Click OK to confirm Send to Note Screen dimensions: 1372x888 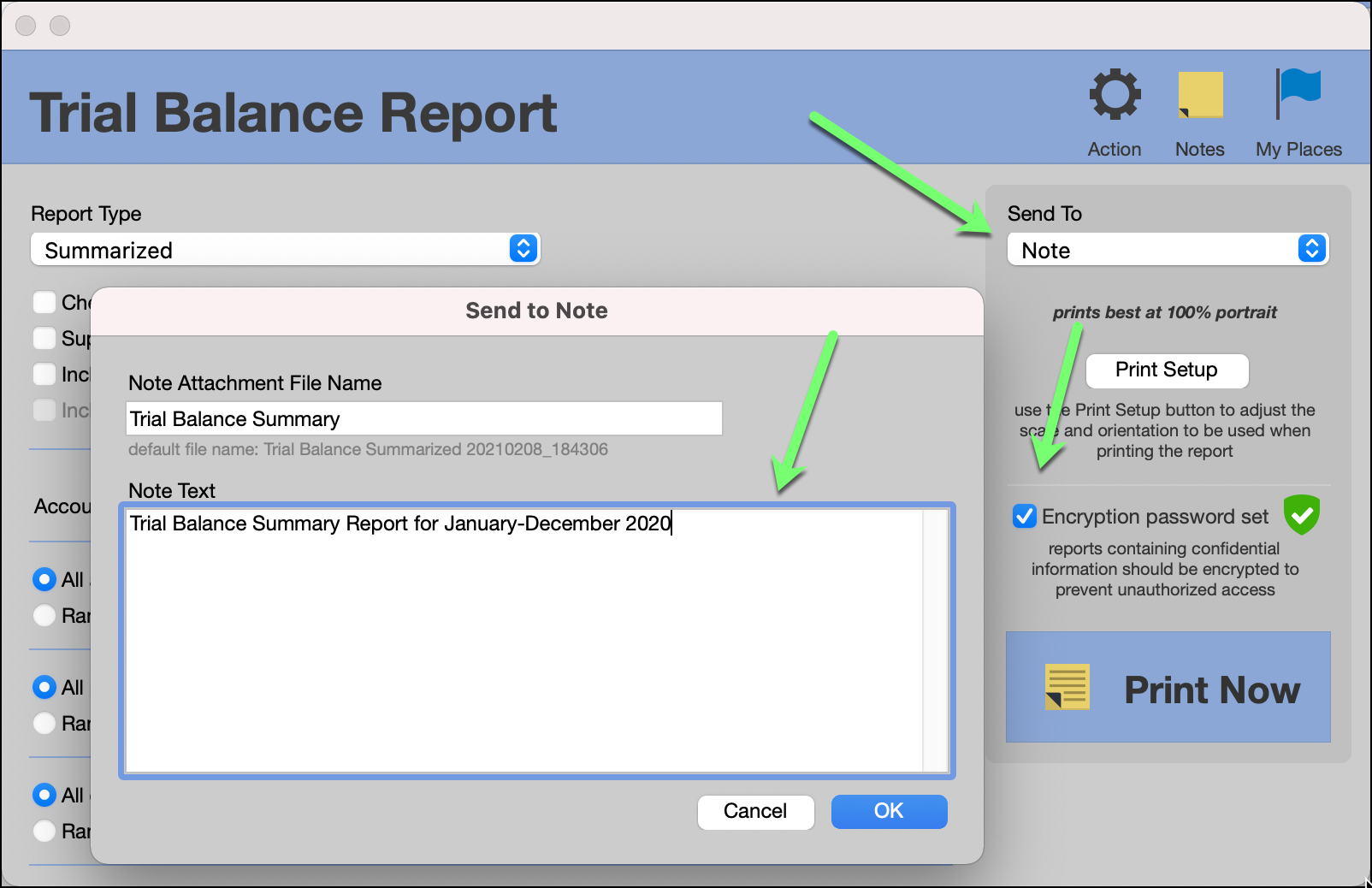tap(889, 811)
